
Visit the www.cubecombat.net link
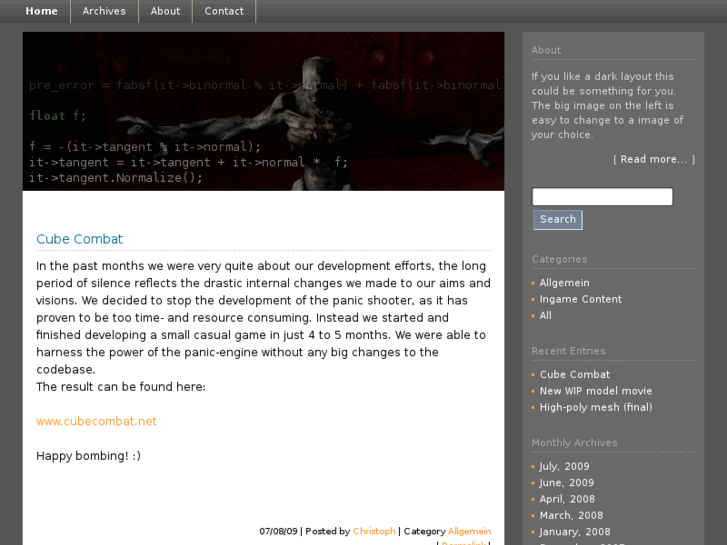pyautogui.click(x=96, y=421)
